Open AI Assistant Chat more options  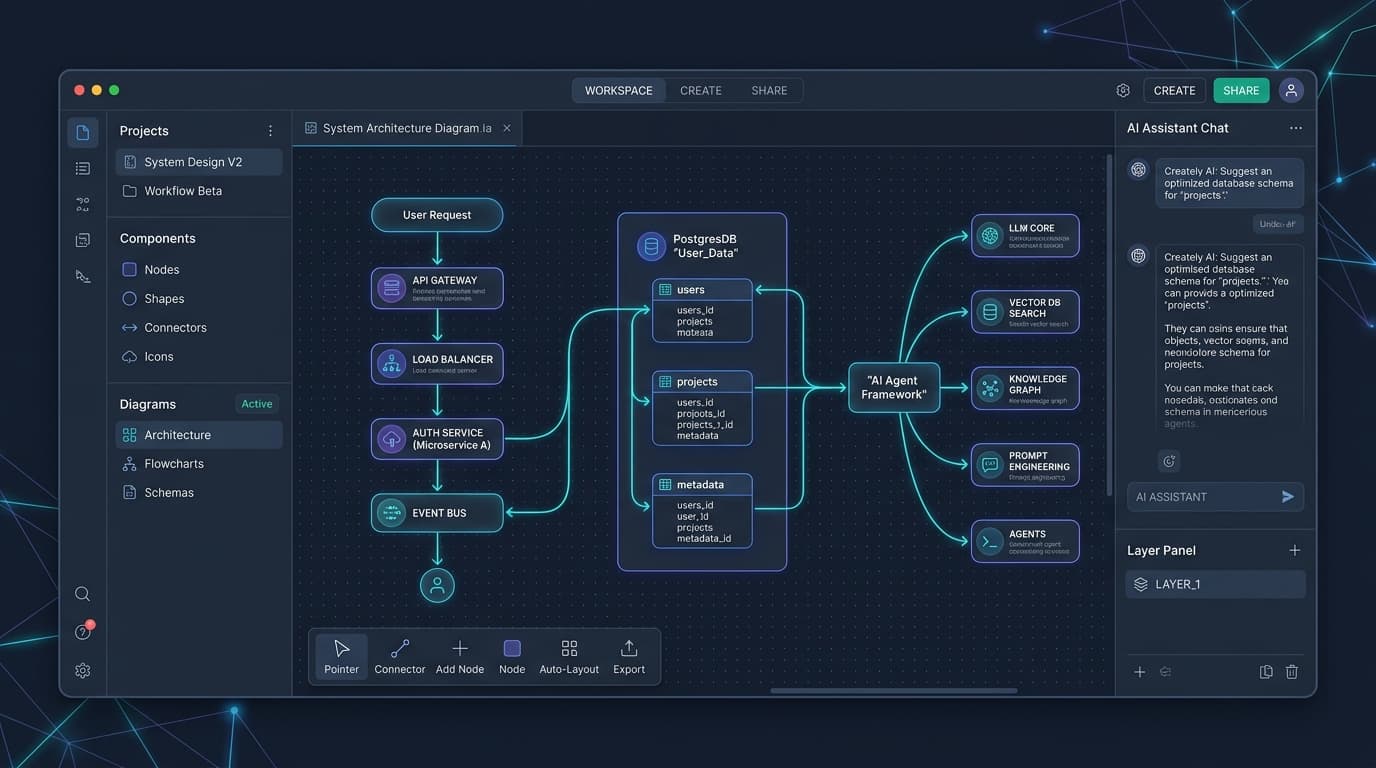1296,128
